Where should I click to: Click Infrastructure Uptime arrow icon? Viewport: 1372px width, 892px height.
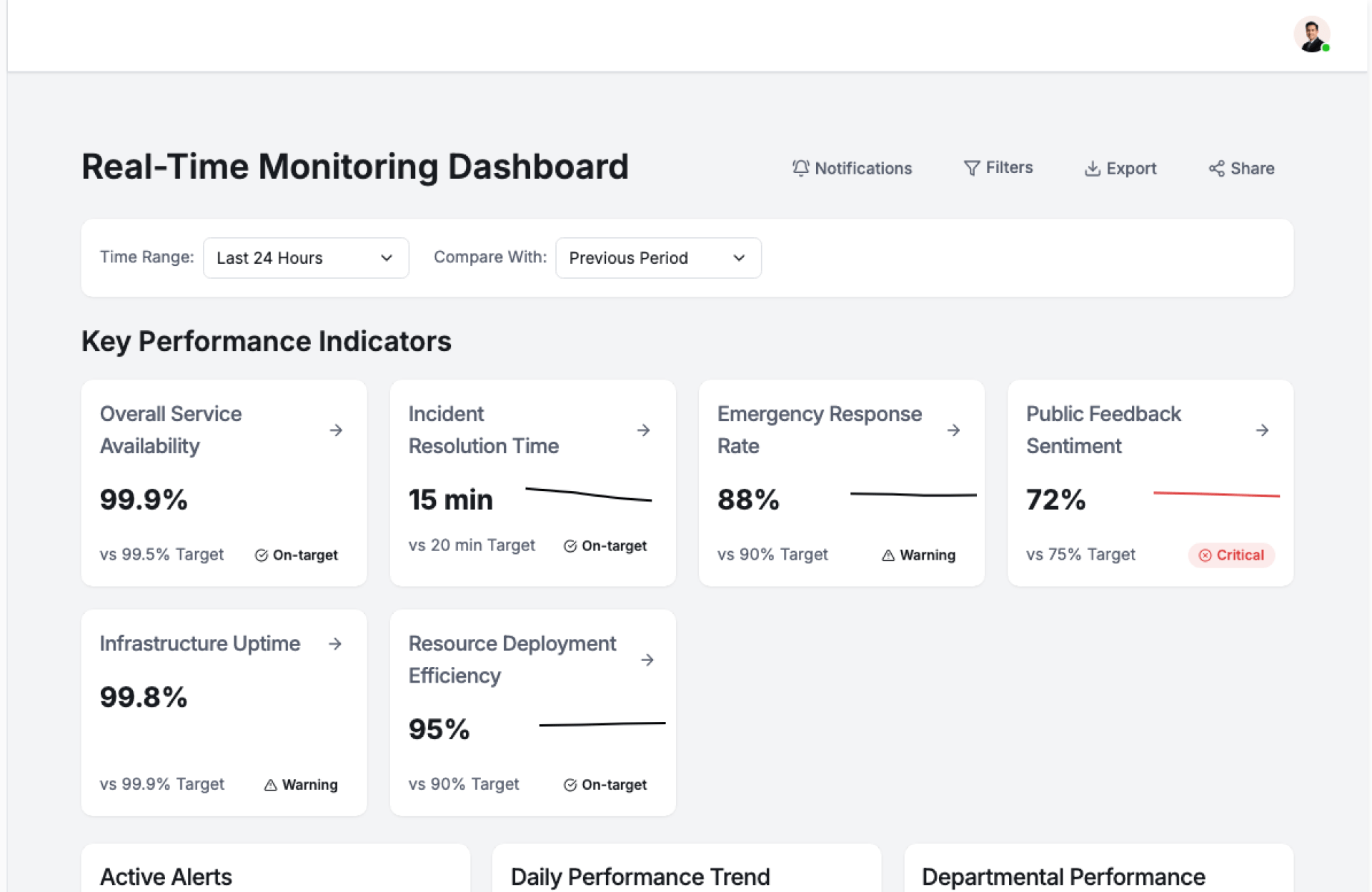[x=335, y=644]
